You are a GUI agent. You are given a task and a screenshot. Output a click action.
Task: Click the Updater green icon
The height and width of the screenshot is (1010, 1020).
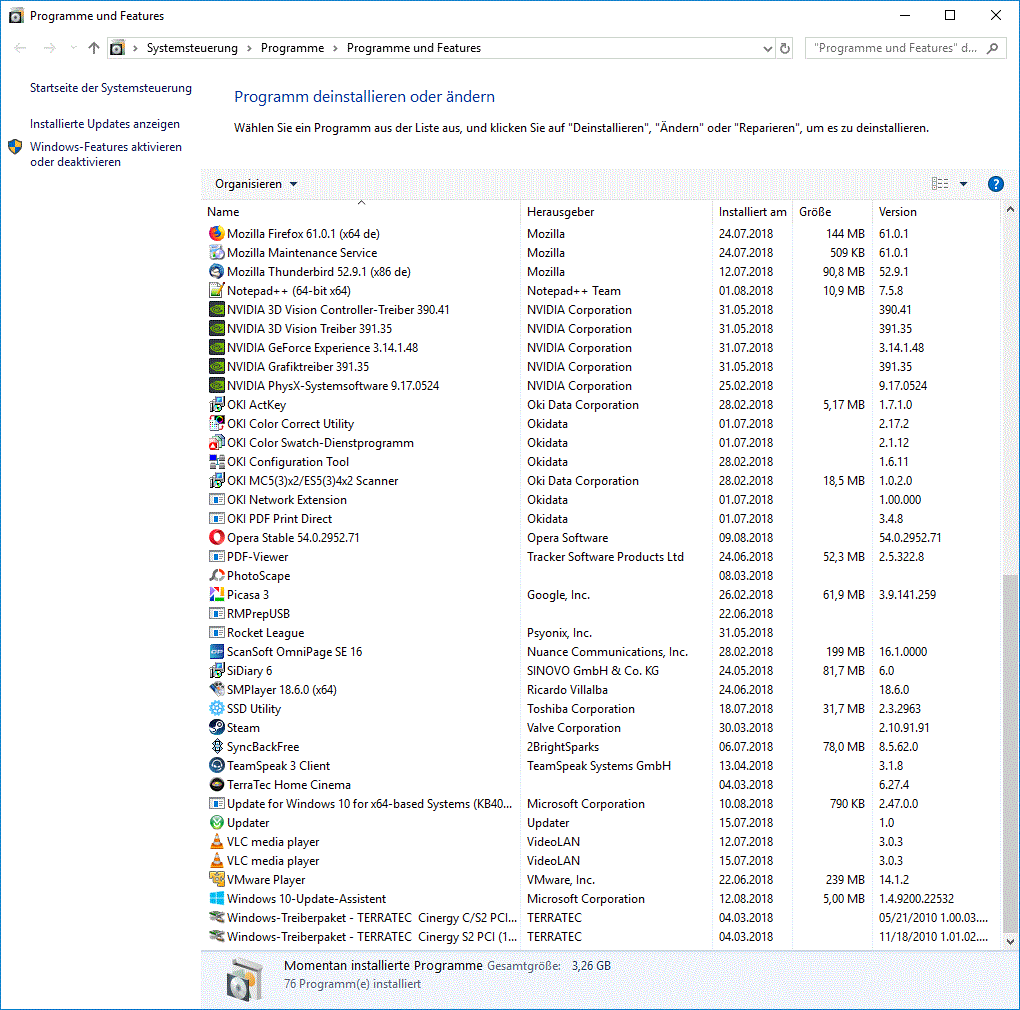pyautogui.click(x=217, y=822)
